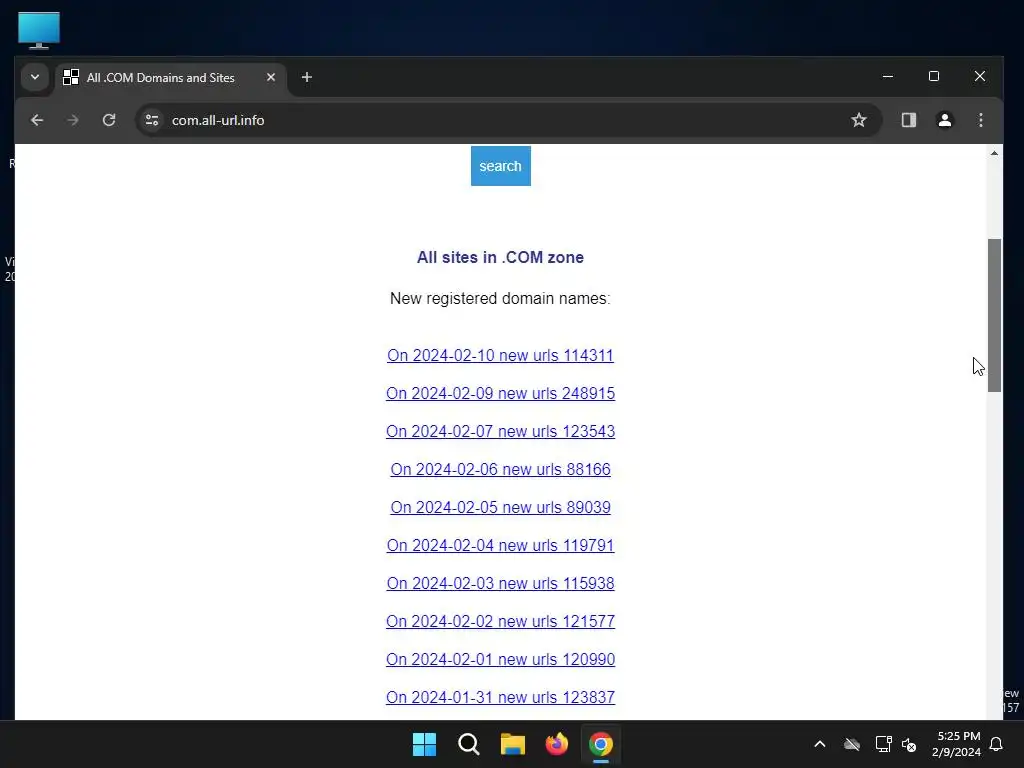Open the Chrome profile menu
The image size is (1024, 768).
(945, 120)
